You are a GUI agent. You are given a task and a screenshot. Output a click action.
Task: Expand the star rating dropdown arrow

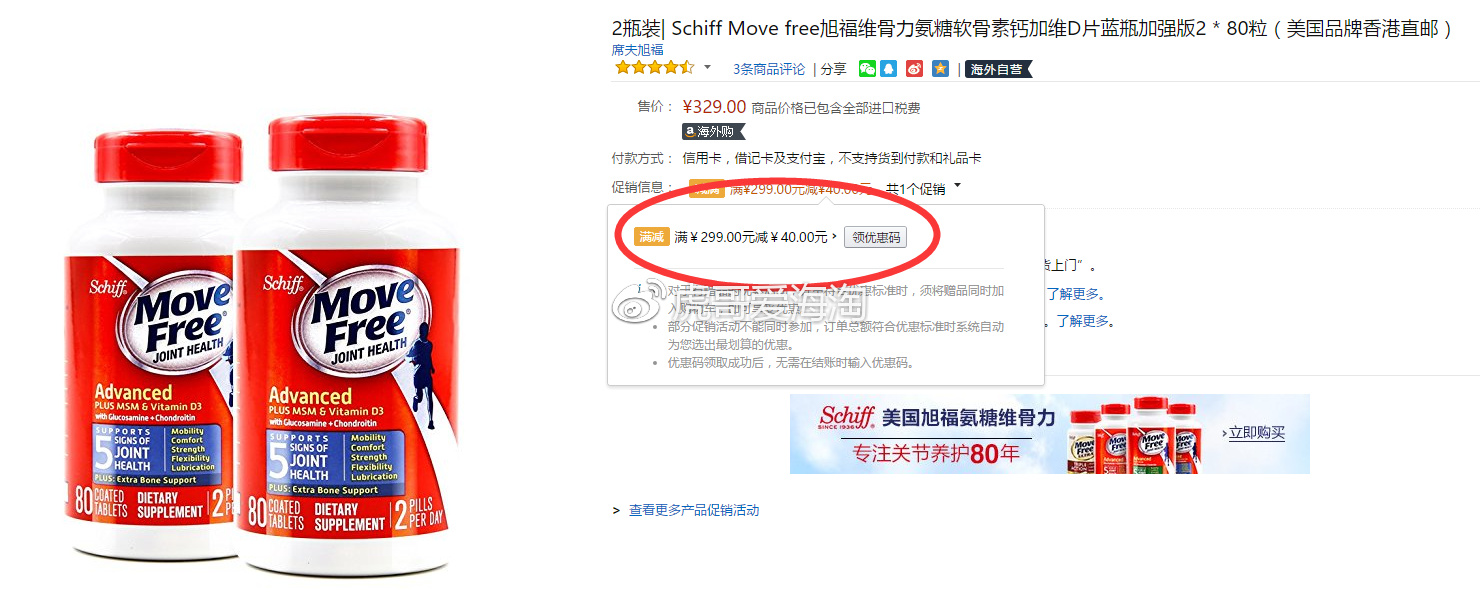point(708,68)
